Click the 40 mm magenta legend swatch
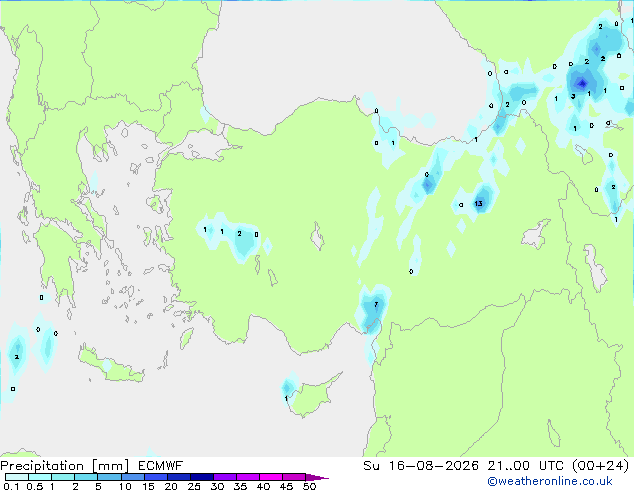This screenshot has width=634, height=490. (x=271, y=477)
